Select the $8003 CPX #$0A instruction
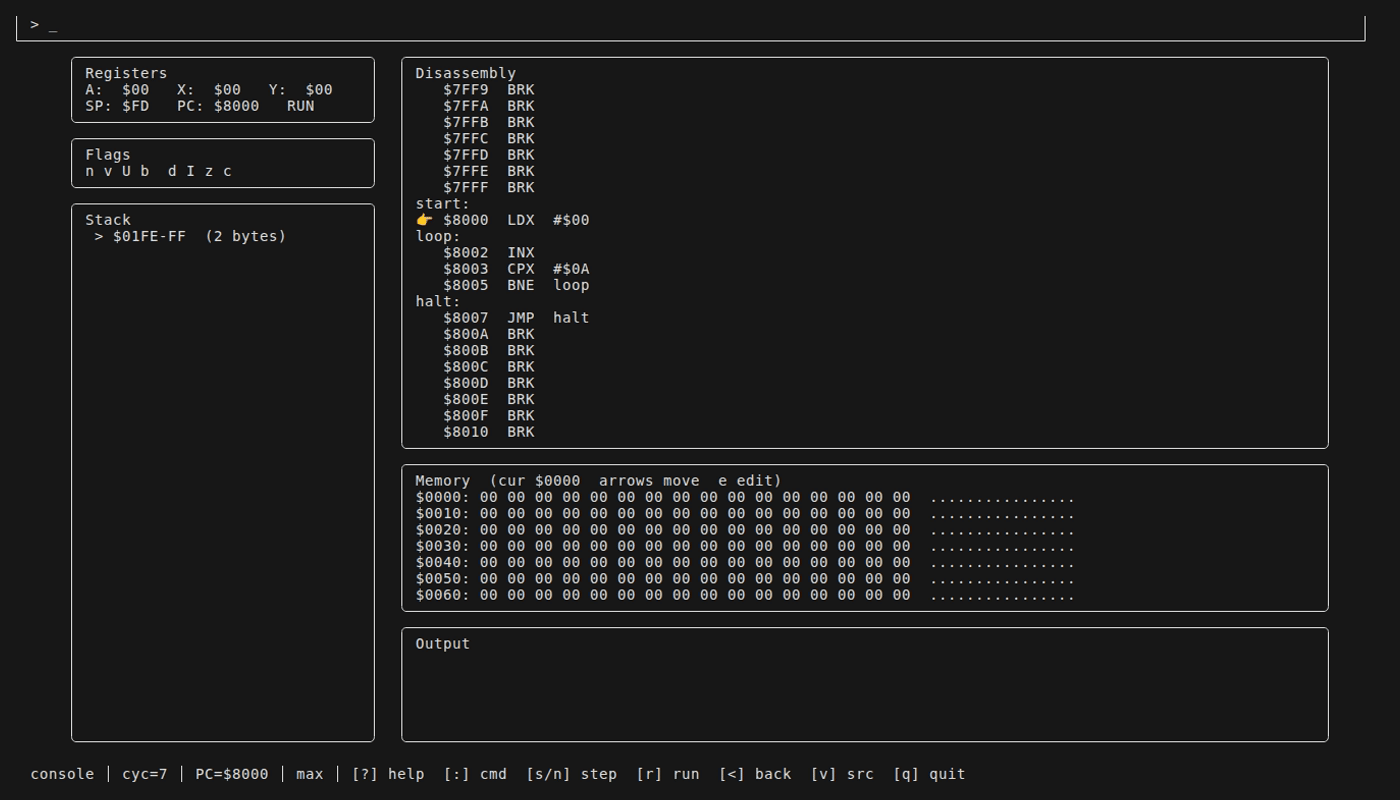This screenshot has width=1400, height=800. [x=516, y=269]
